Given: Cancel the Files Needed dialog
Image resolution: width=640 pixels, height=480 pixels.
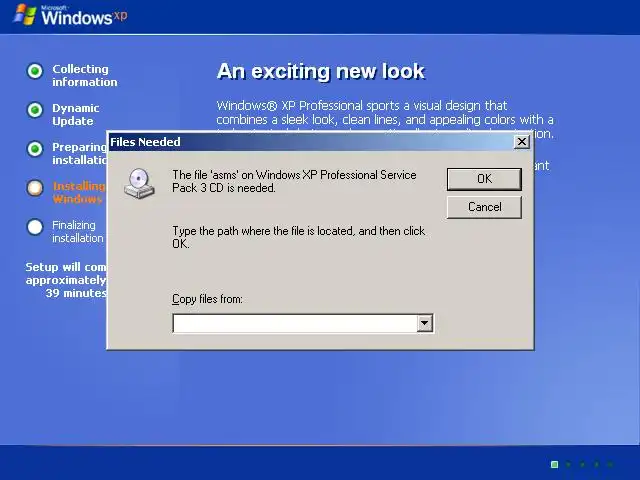Looking at the screenshot, I should 484,207.
